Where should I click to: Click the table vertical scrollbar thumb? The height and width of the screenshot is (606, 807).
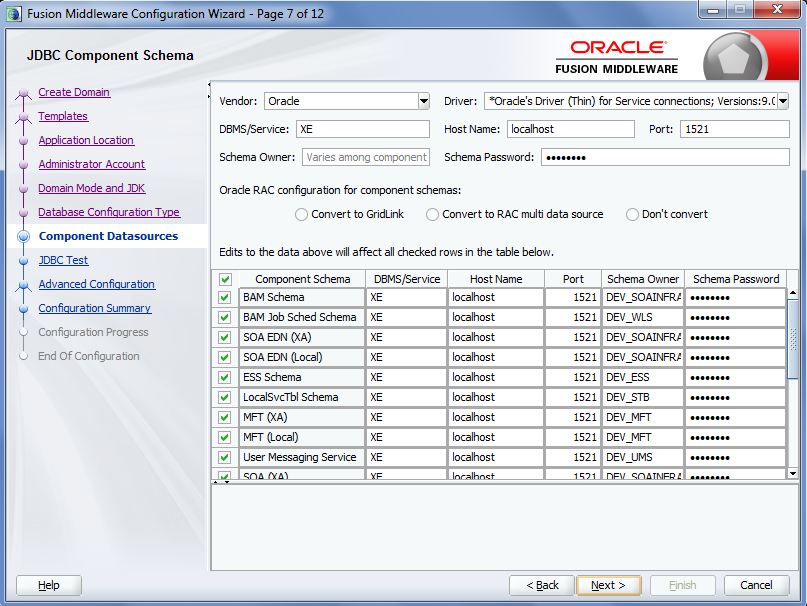[x=793, y=339]
